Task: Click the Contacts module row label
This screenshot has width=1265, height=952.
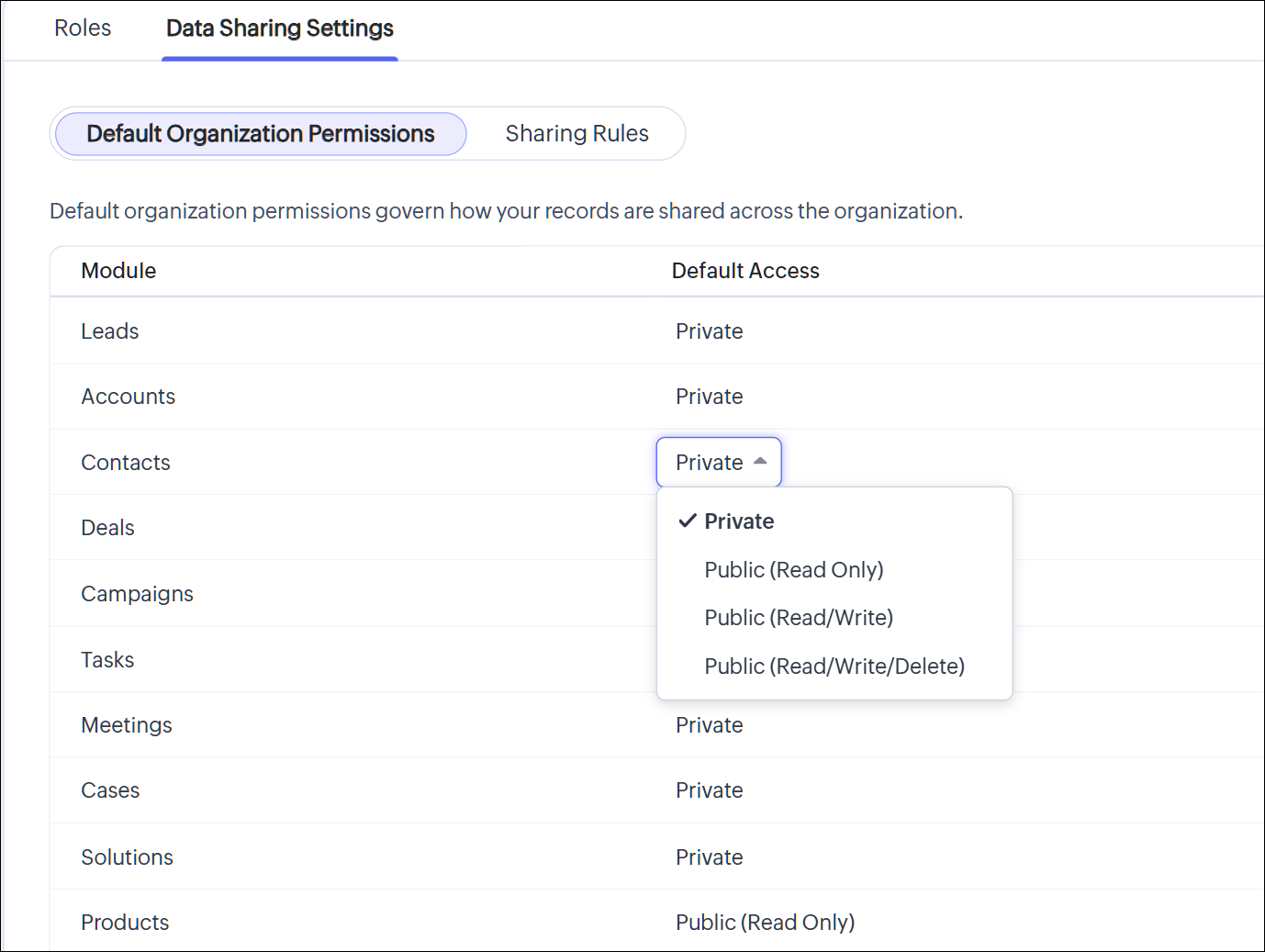Action: pos(126,463)
